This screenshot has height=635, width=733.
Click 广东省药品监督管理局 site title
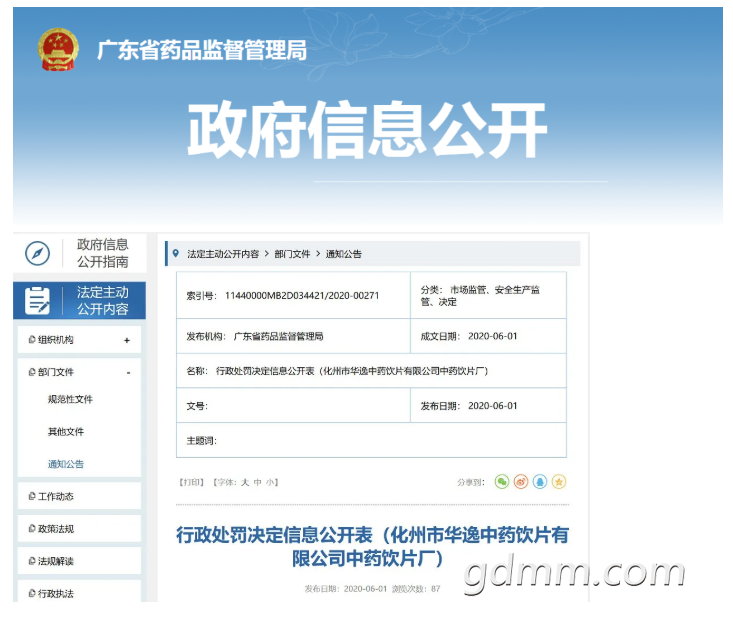(x=202, y=50)
